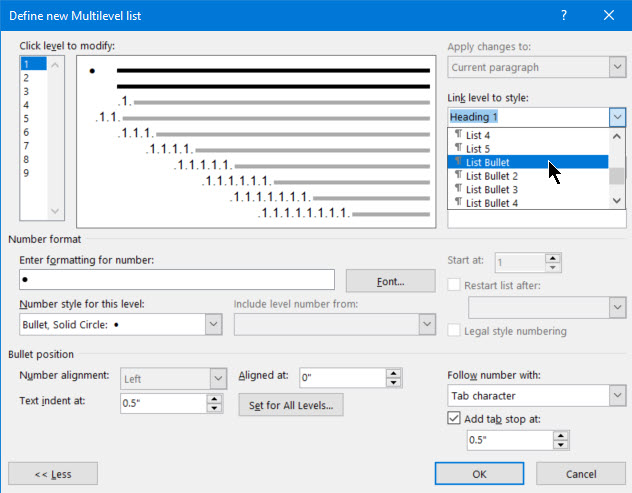Decrease the Aligned at value
Viewport: 632px width, 493px height.
[393, 383]
